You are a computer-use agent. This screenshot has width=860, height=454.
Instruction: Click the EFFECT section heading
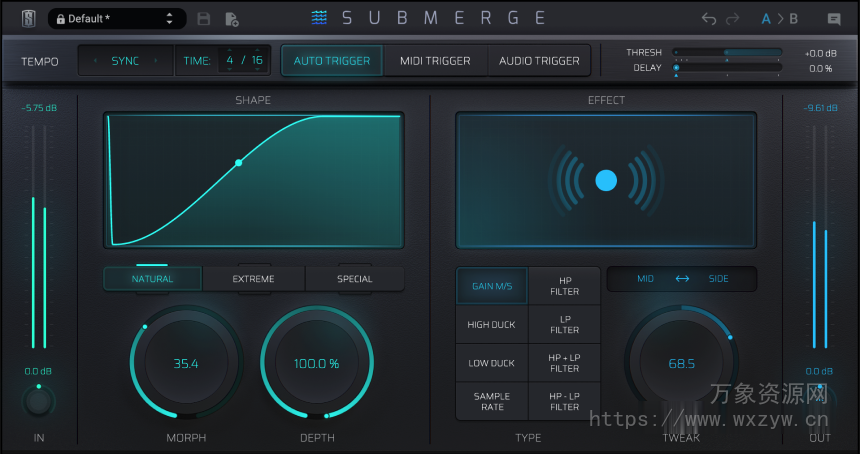click(606, 100)
